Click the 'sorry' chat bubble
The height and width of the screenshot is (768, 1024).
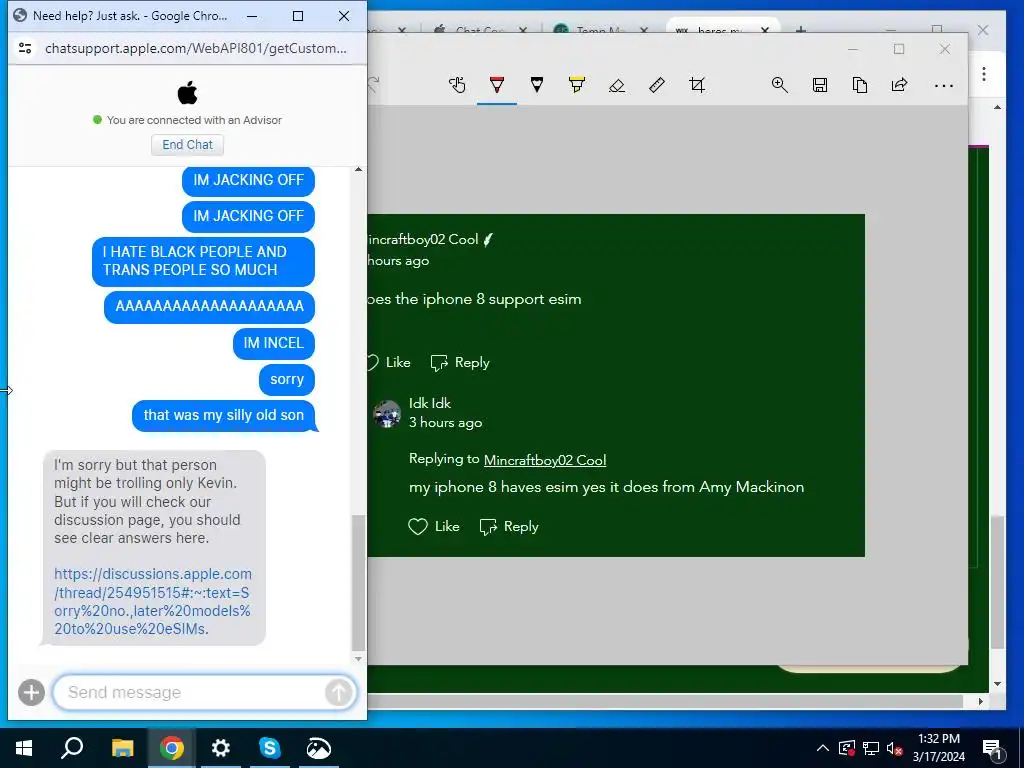[x=287, y=379]
